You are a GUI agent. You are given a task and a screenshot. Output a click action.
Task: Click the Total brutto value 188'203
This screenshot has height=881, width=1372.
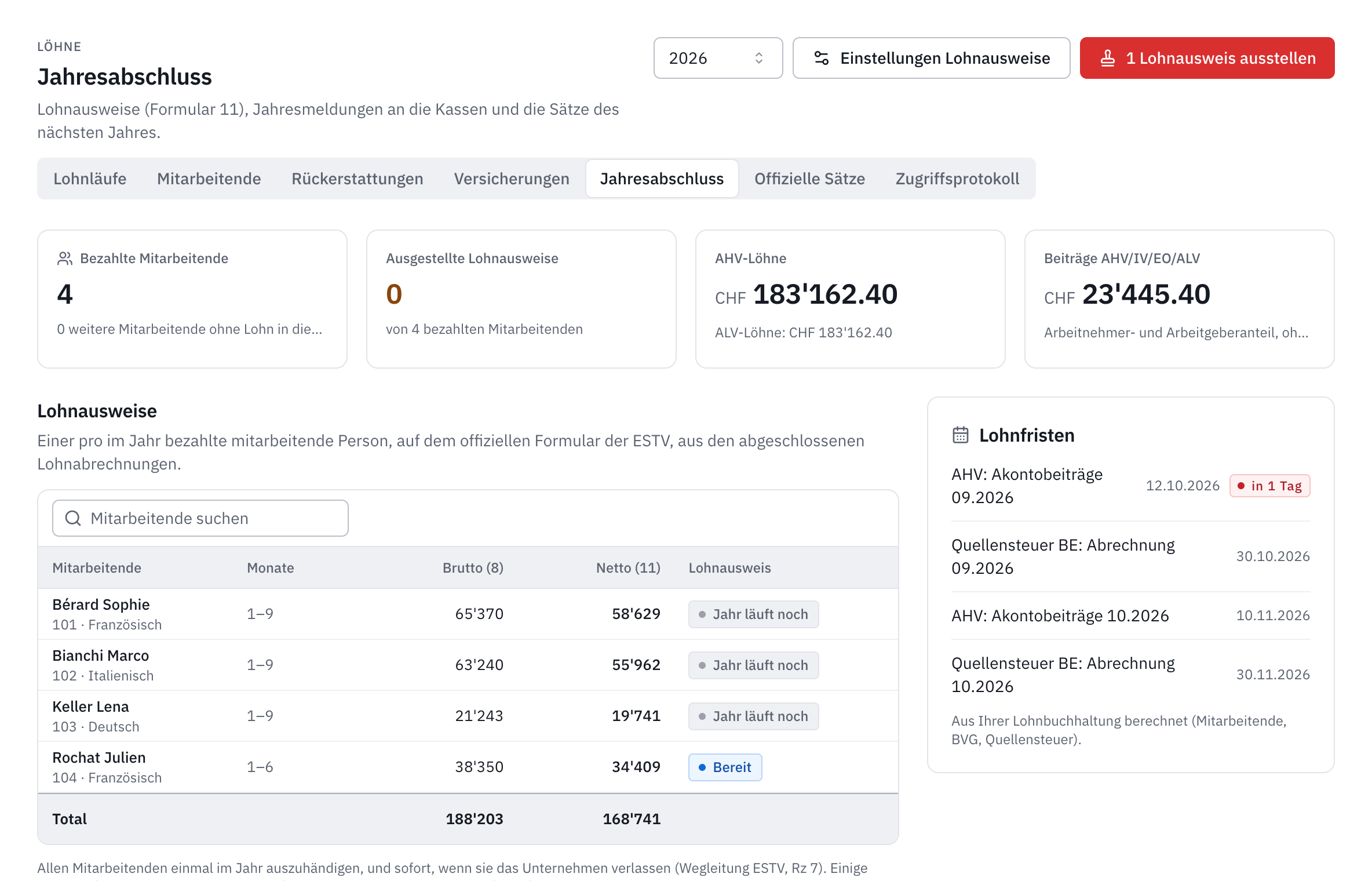(x=475, y=819)
